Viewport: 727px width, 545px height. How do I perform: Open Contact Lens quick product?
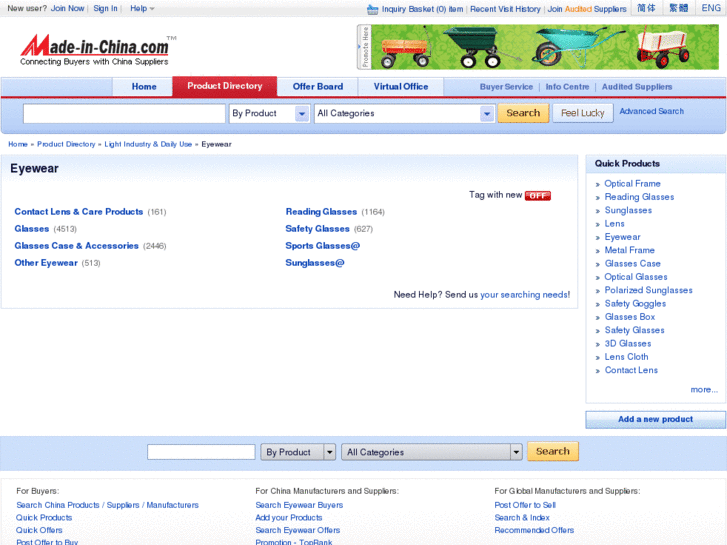point(631,371)
